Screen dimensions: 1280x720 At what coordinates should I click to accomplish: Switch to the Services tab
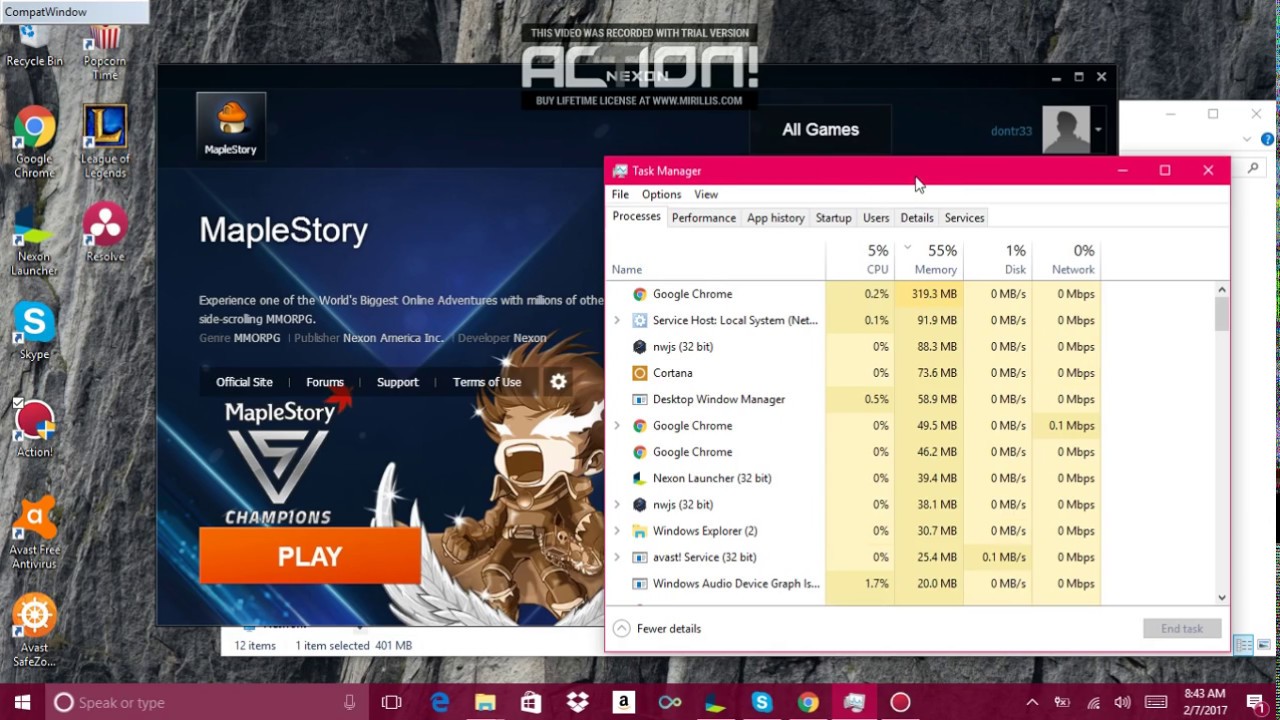[964, 217]
